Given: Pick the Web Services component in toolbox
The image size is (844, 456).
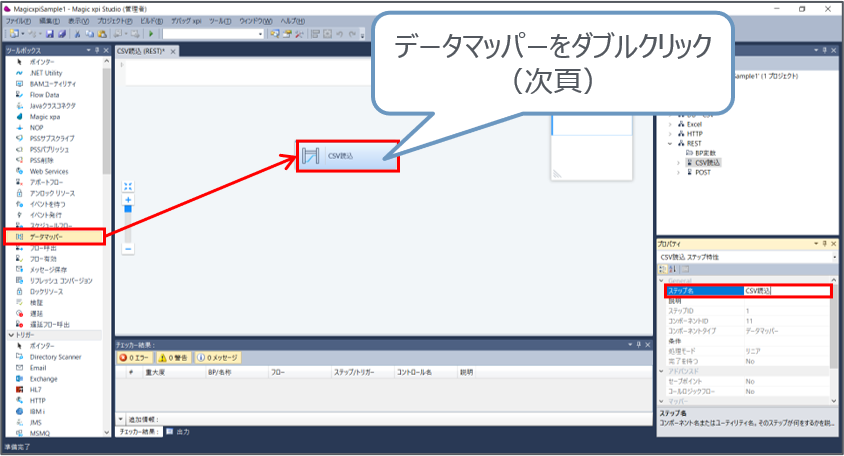Looking at the screenshot, I should [x=48, y=171].
